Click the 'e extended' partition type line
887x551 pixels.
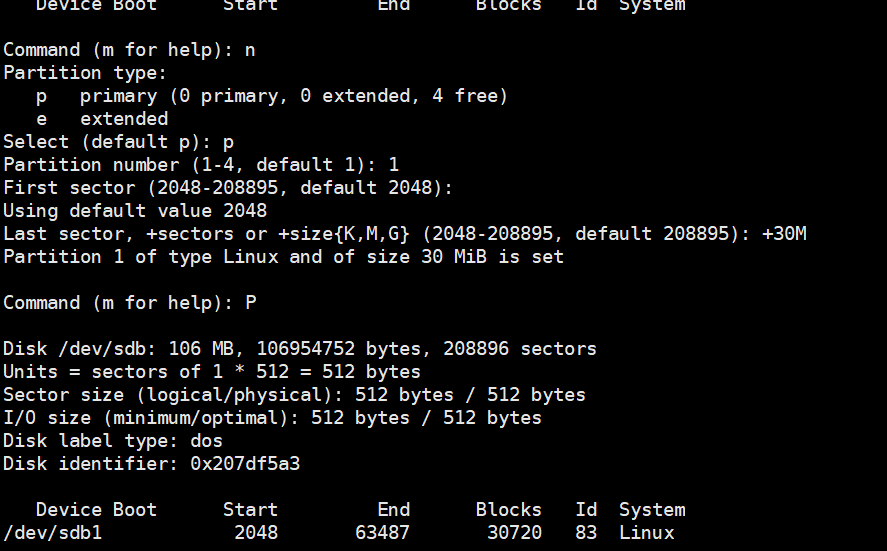point(102,119)
